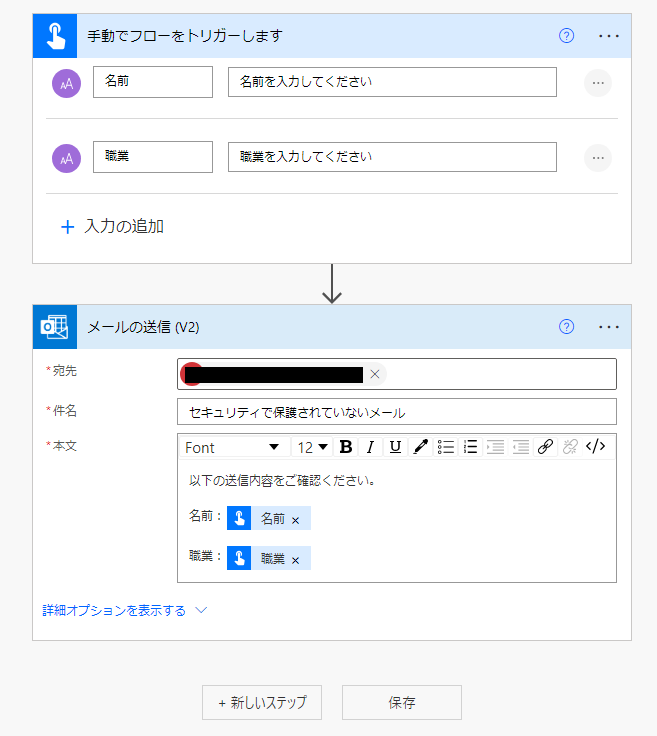
Task: Switch to HTML code view
Action: pyautogui.click(x=596, y=447)
